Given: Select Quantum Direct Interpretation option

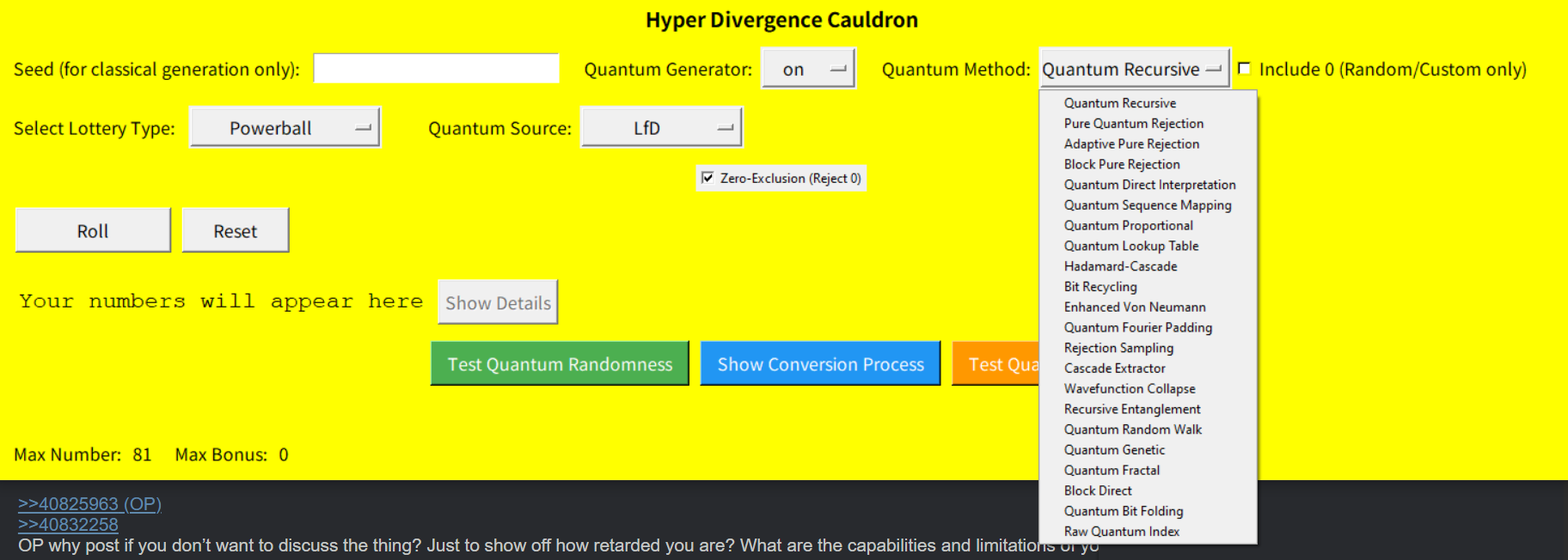Looking at the screenshot, I should pyautogui.click(x=1148, y=185).
